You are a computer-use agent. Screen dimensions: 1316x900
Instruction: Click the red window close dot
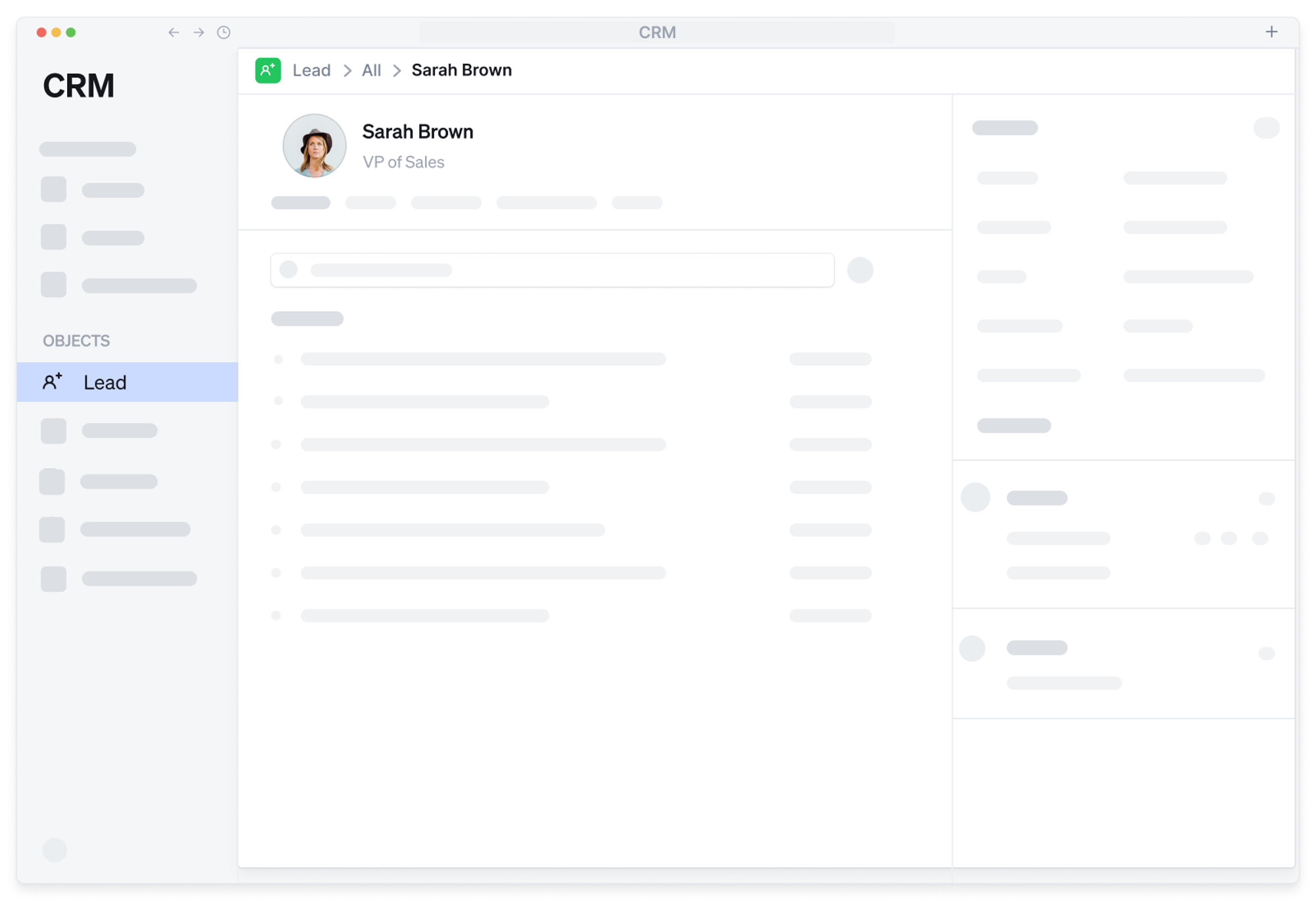41,32
